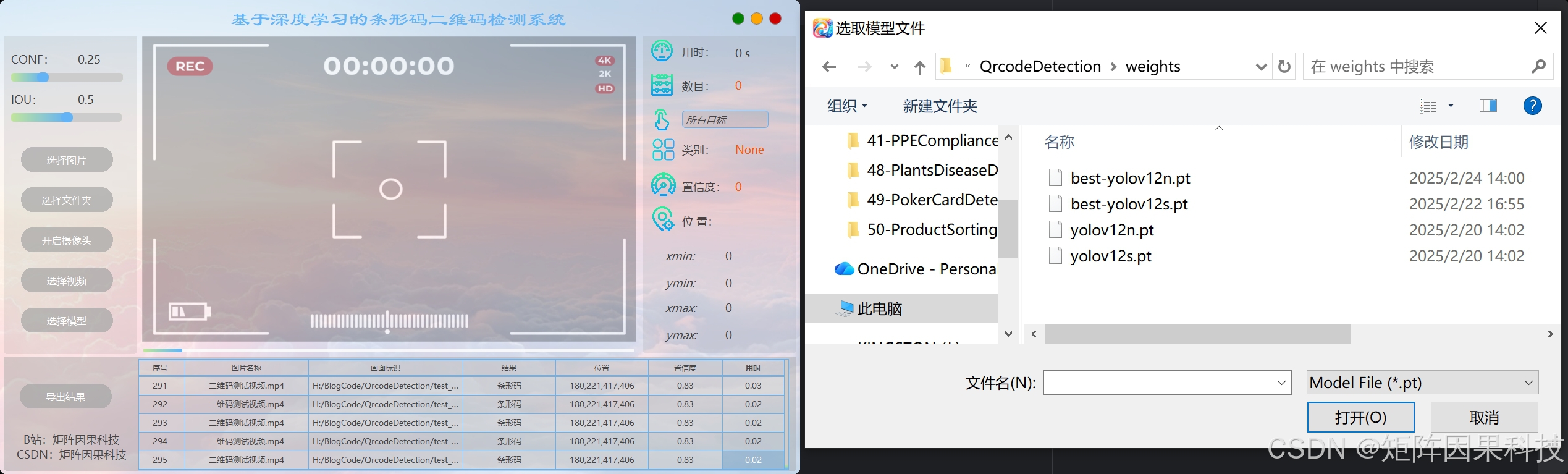Click the 在 weights 中搜索 search box

(1428, 66)
